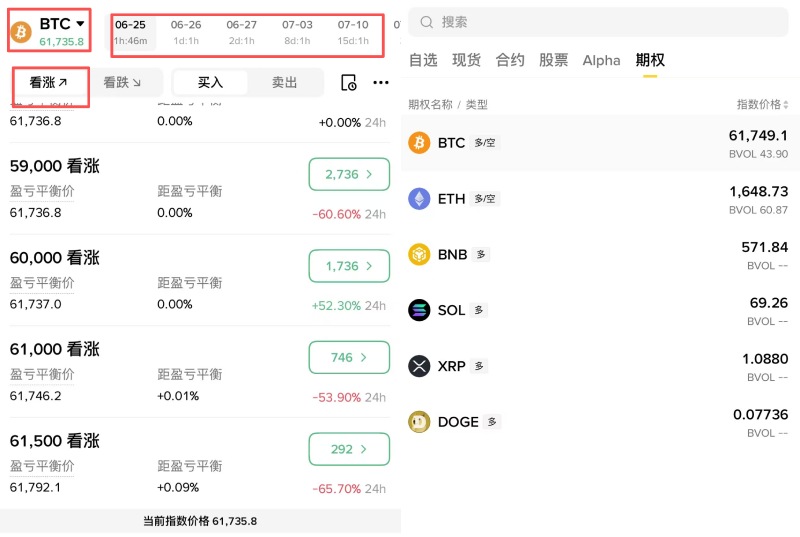The image size is (800, 537).
Task: Select the 06-27 expiry date tab
Action: (x=241, y=32)
